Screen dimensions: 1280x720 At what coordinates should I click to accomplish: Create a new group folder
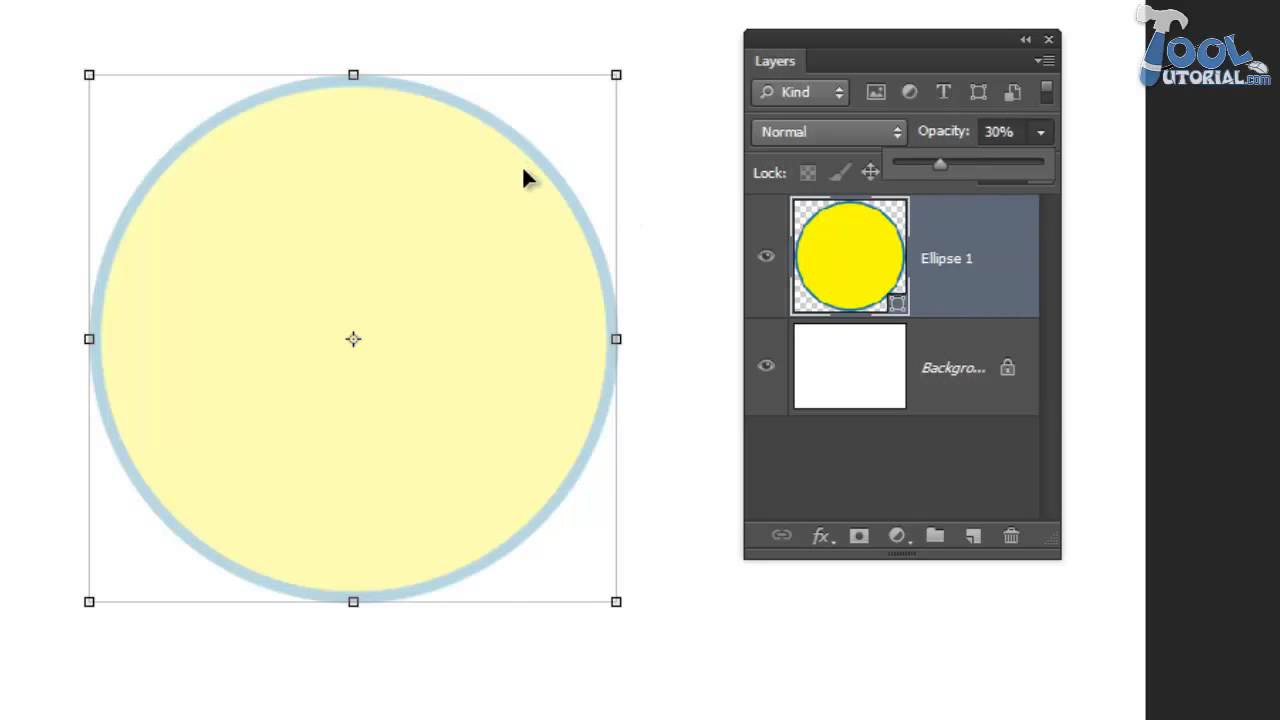(x=935, y=535)
